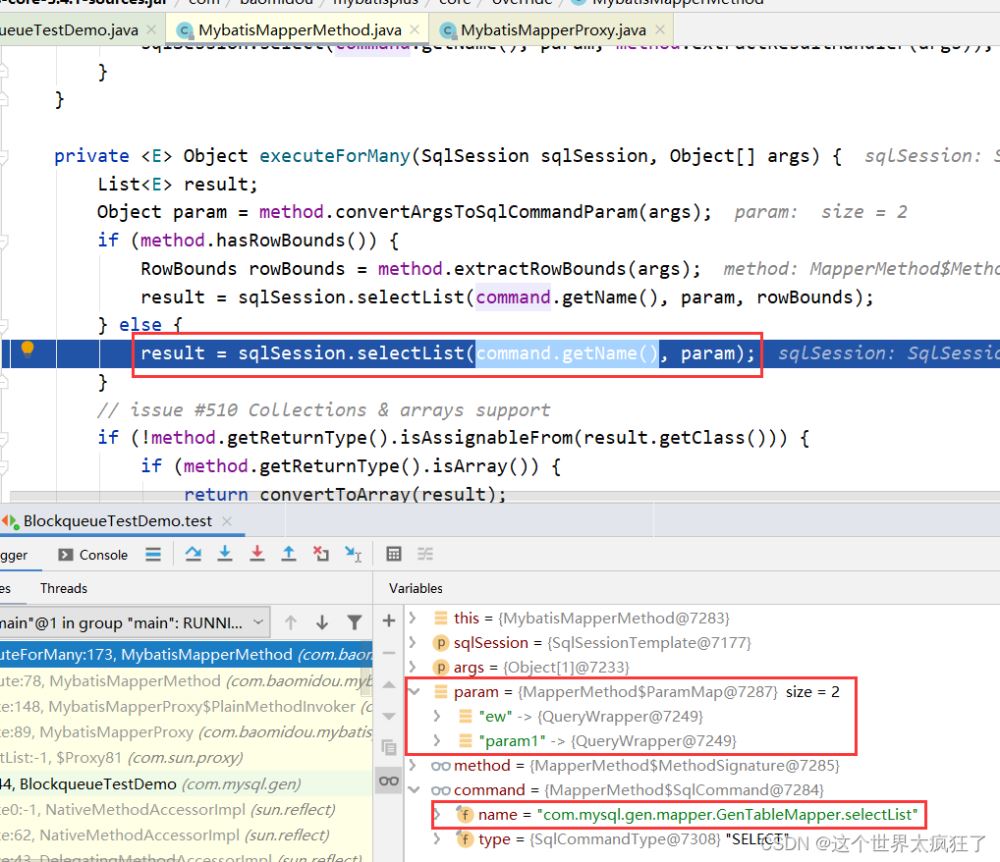Click the lightbulb intention icon in gutter
The image size is (1000, 862).
click(27, 348)
